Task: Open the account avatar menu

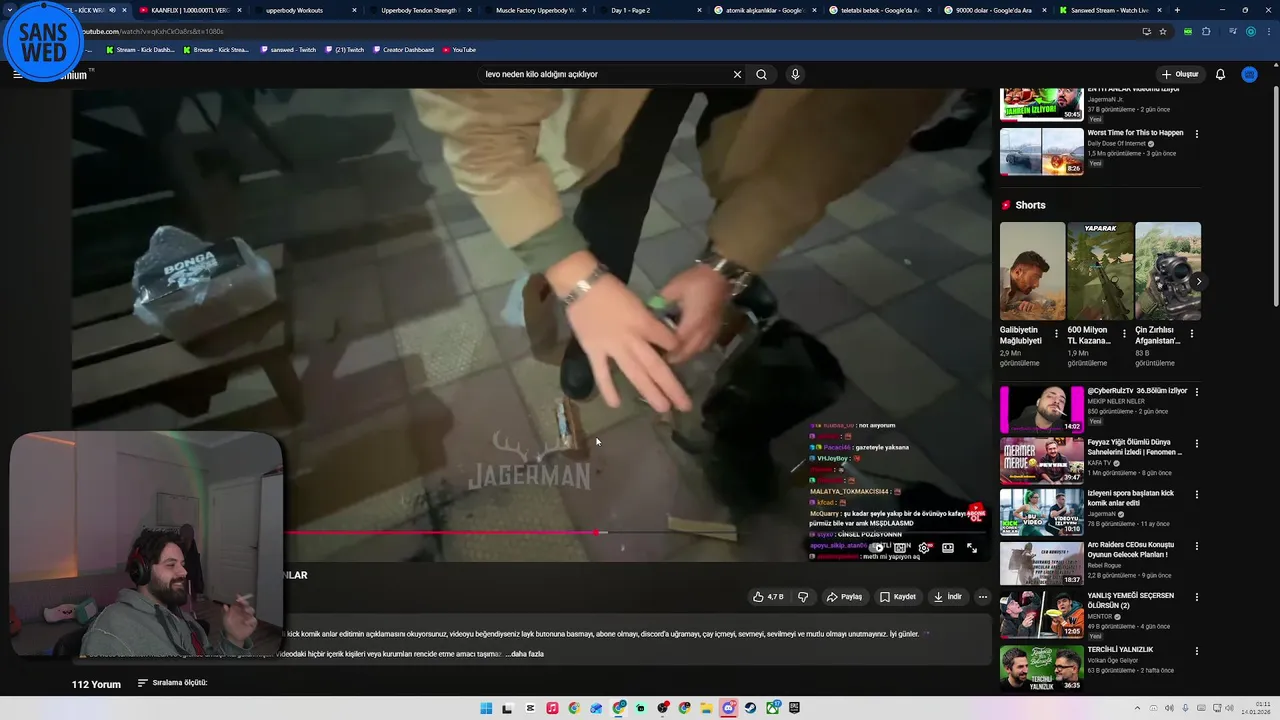Action: [x=1250, y=74]
